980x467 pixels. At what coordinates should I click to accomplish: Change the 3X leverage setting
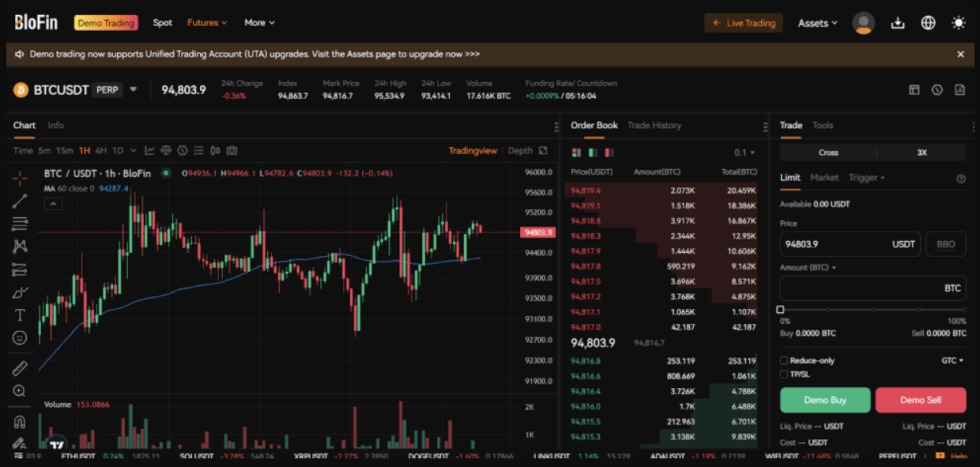[x=922, y=153]
